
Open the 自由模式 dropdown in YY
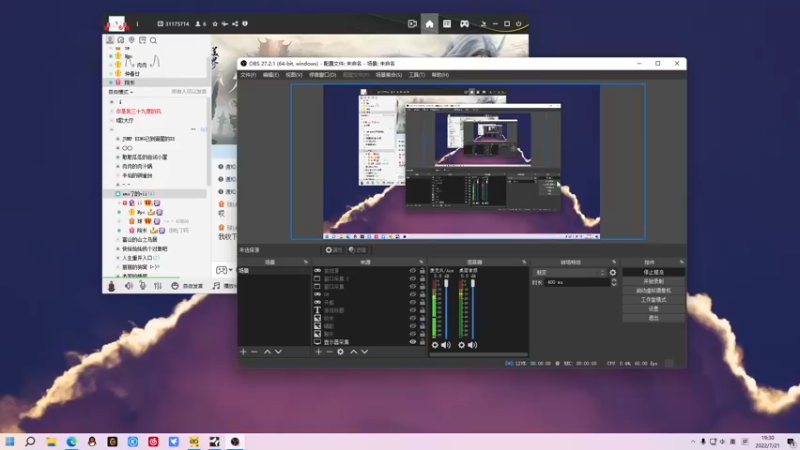(121, 91)
